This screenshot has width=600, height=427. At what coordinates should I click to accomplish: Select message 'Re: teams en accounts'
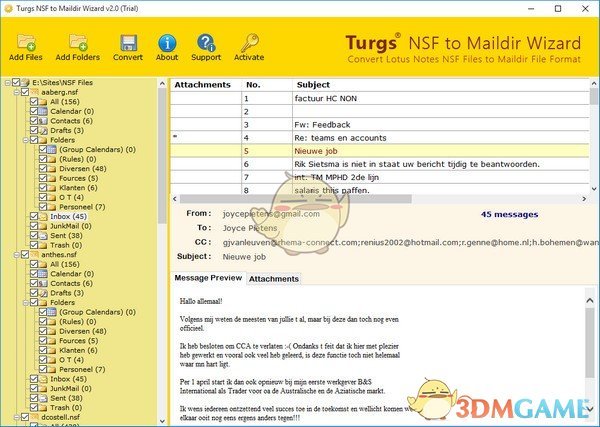380,138
